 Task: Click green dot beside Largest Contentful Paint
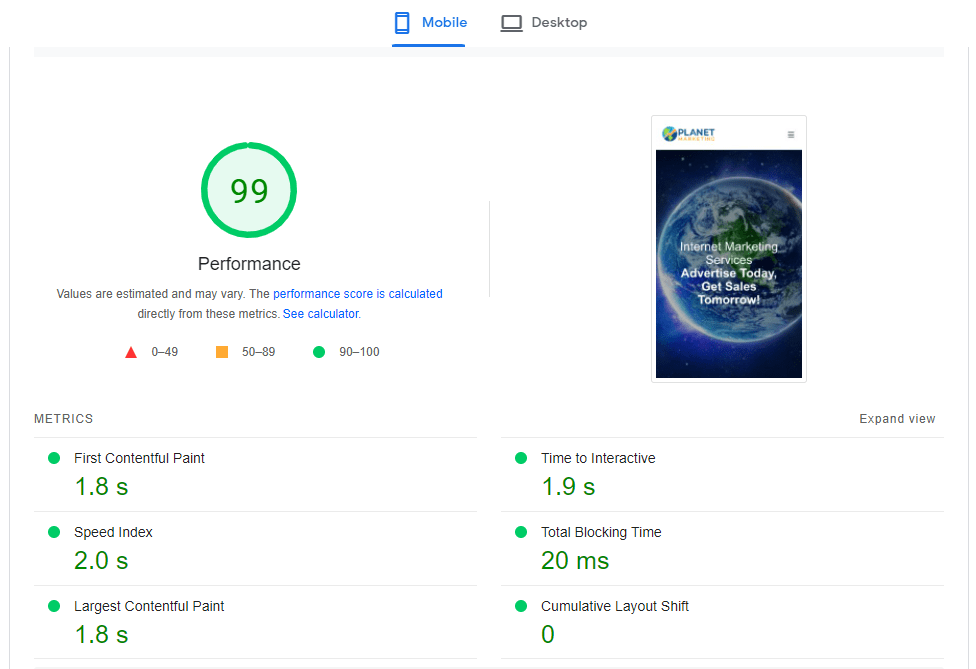click(54, 606)
